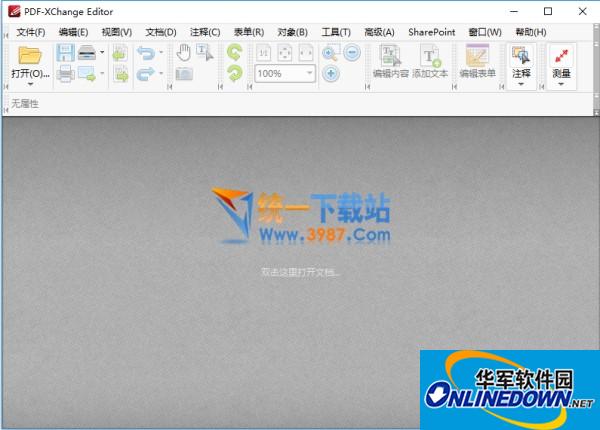Click the Edit Form (编辑表单) icon

(x=477, y=62)
